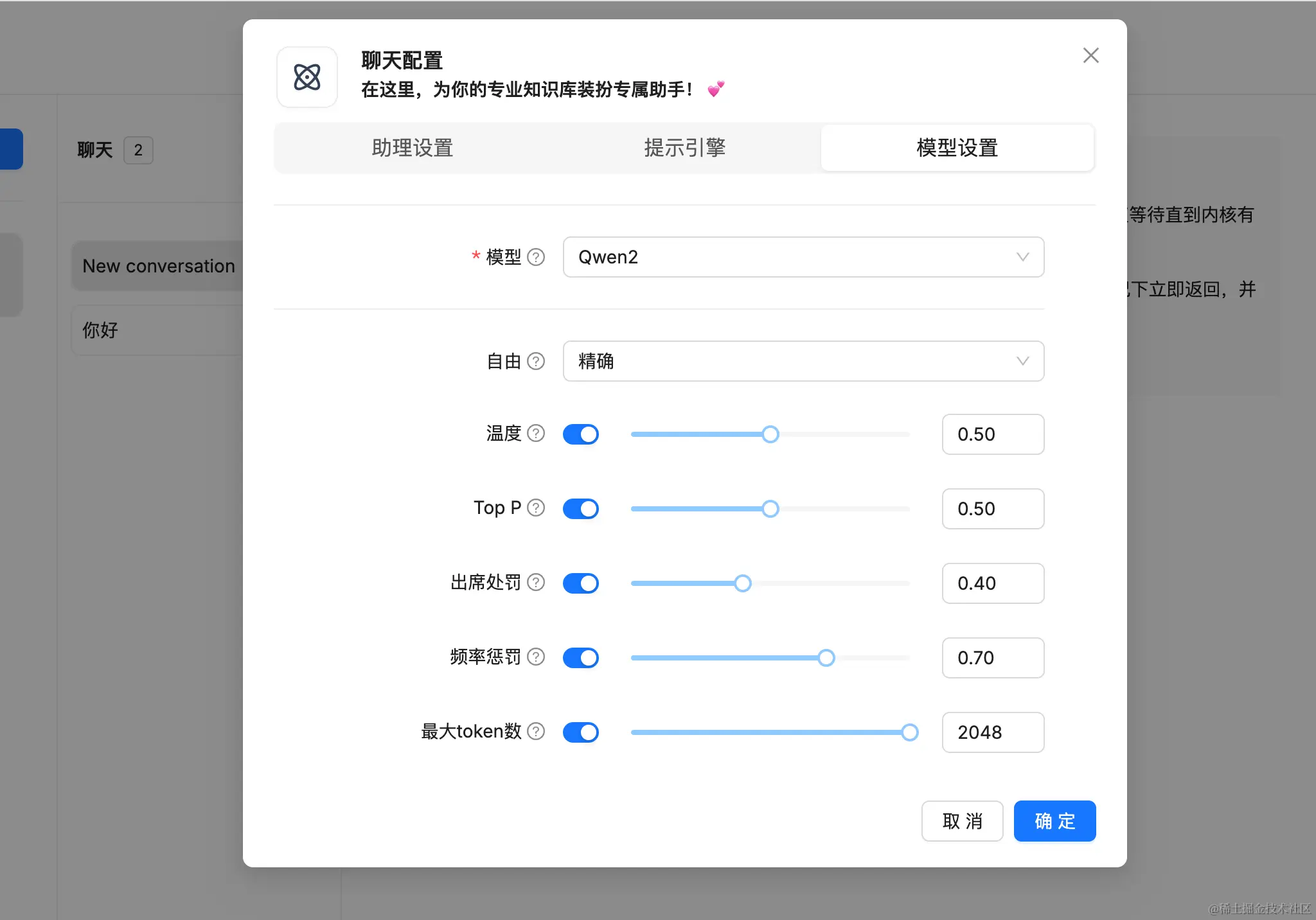Click the 确定 confirm button
This screenshot has width=1316, height=920.
pos(1054,821)
